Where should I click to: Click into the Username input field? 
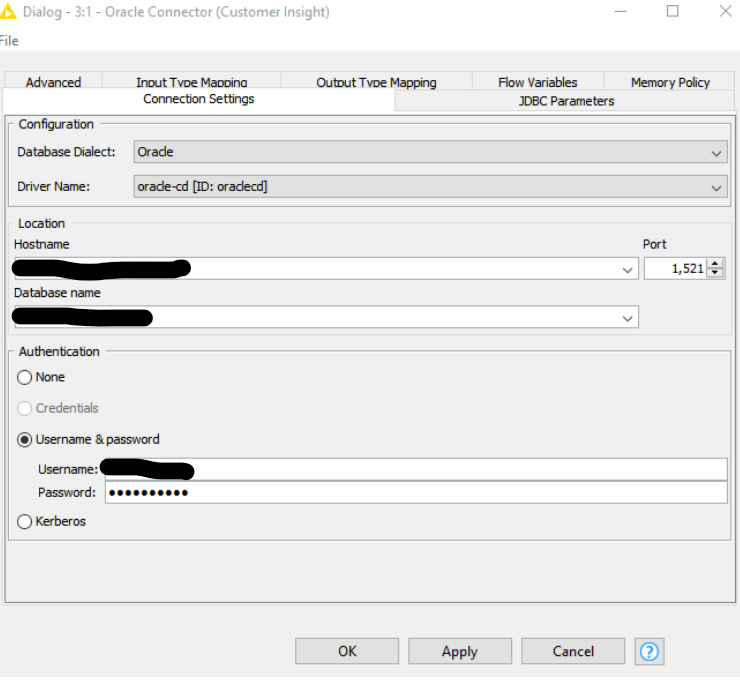(x=416, y=469)
